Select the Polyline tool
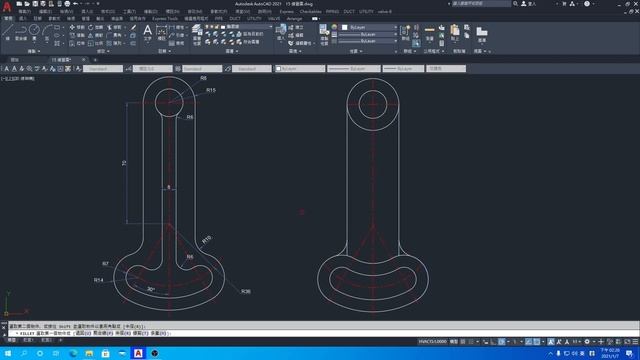Image resolution: width=640 pixels, height=360 pixels. tap(21, 30)
